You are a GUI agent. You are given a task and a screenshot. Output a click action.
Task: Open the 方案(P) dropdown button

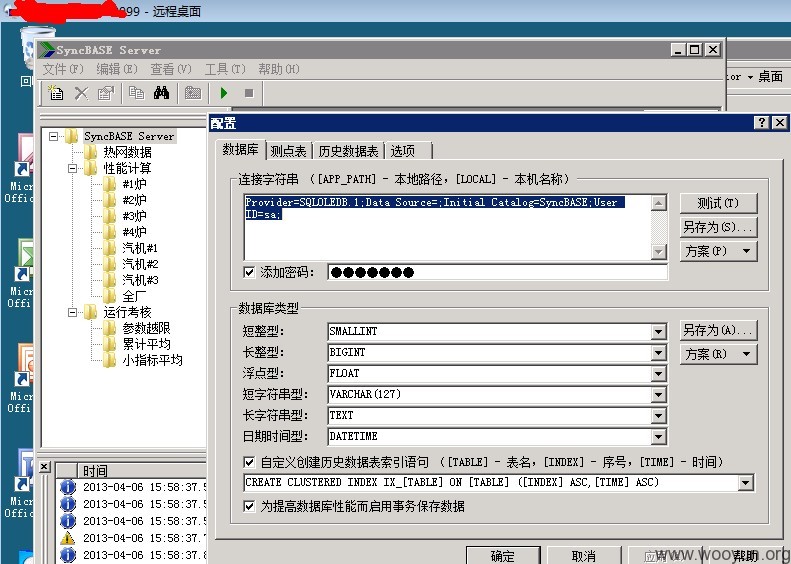718,251
